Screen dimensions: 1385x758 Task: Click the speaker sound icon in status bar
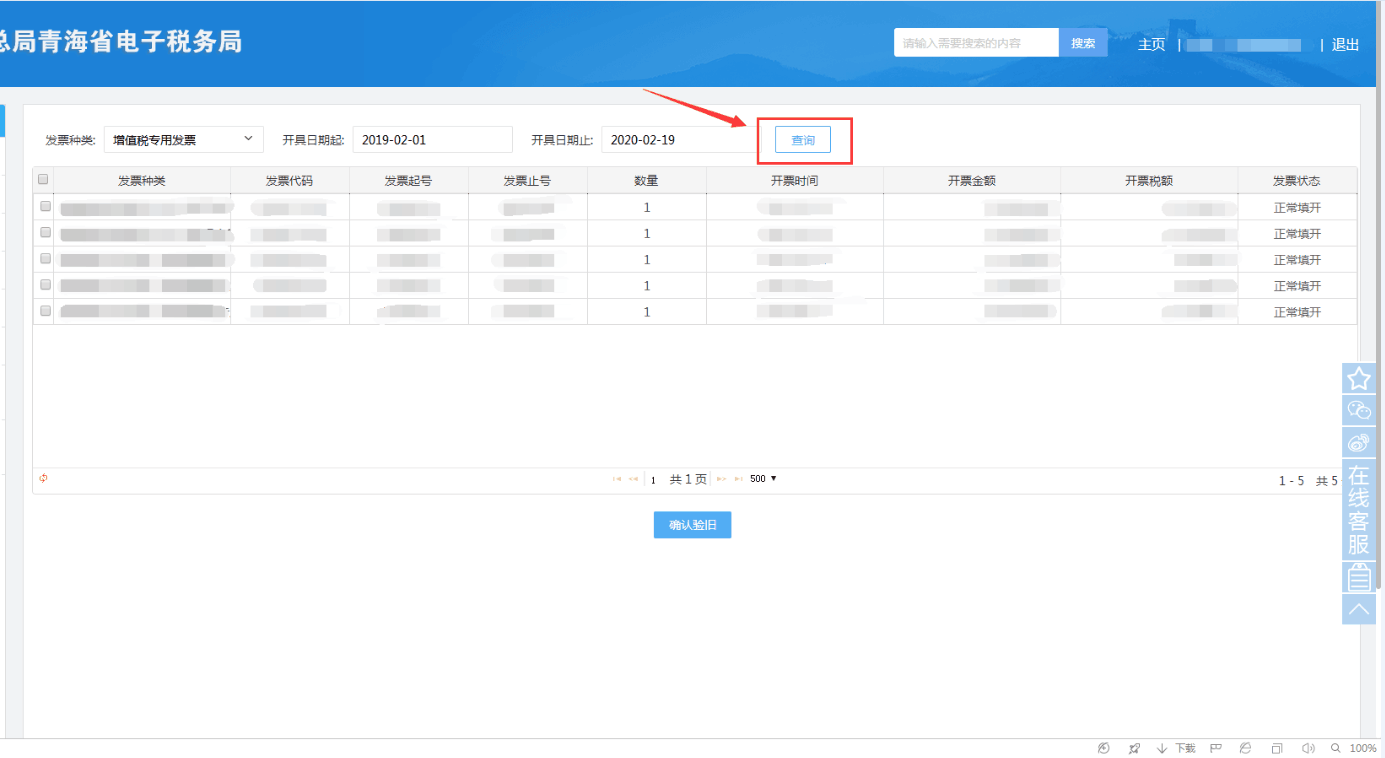(x=1308, y=748)
